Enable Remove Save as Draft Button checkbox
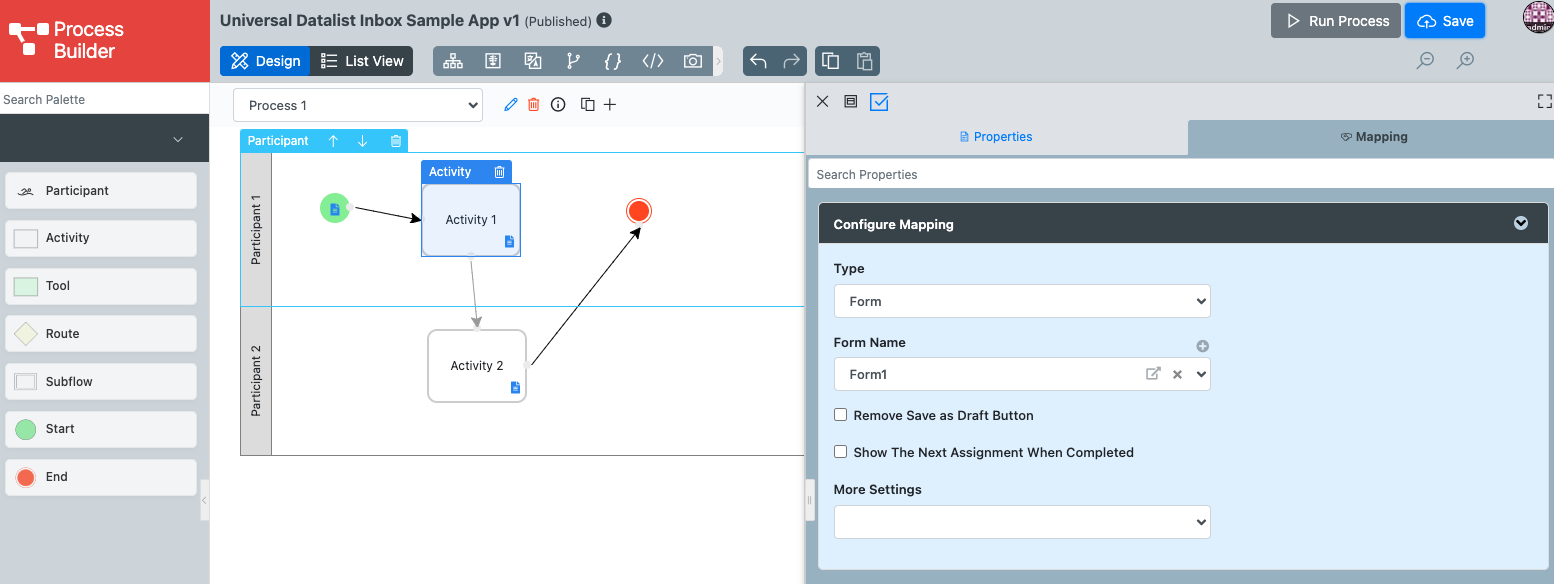This screenshot has width=1554, height=584. pos(841,415)
